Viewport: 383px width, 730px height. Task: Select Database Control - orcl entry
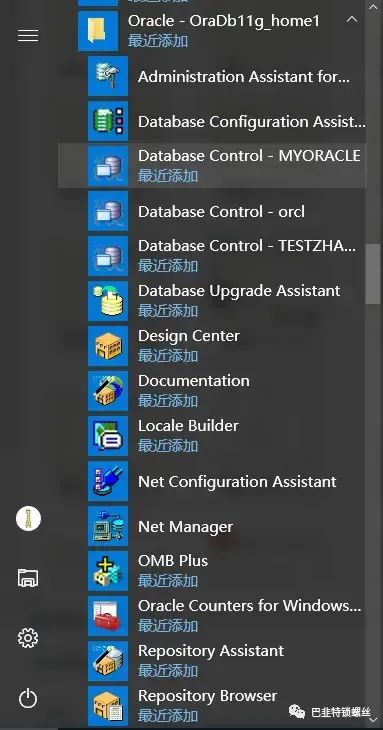212,211
